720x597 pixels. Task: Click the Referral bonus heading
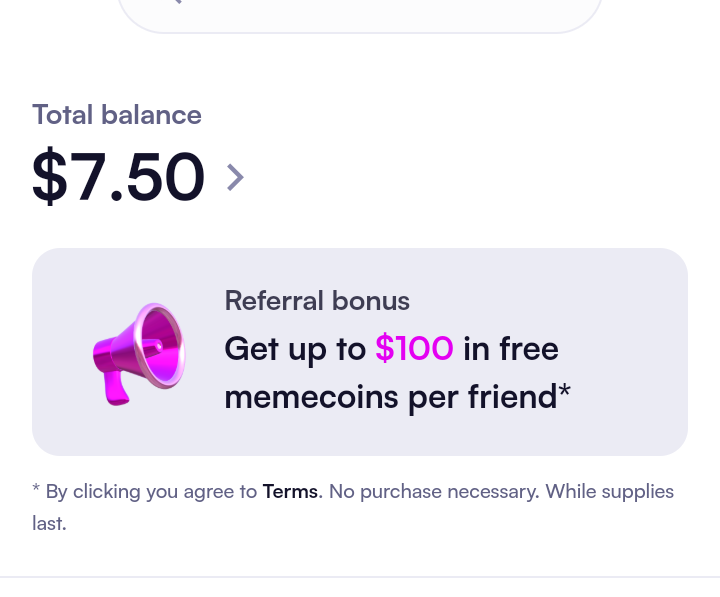[x=317, y=301]
